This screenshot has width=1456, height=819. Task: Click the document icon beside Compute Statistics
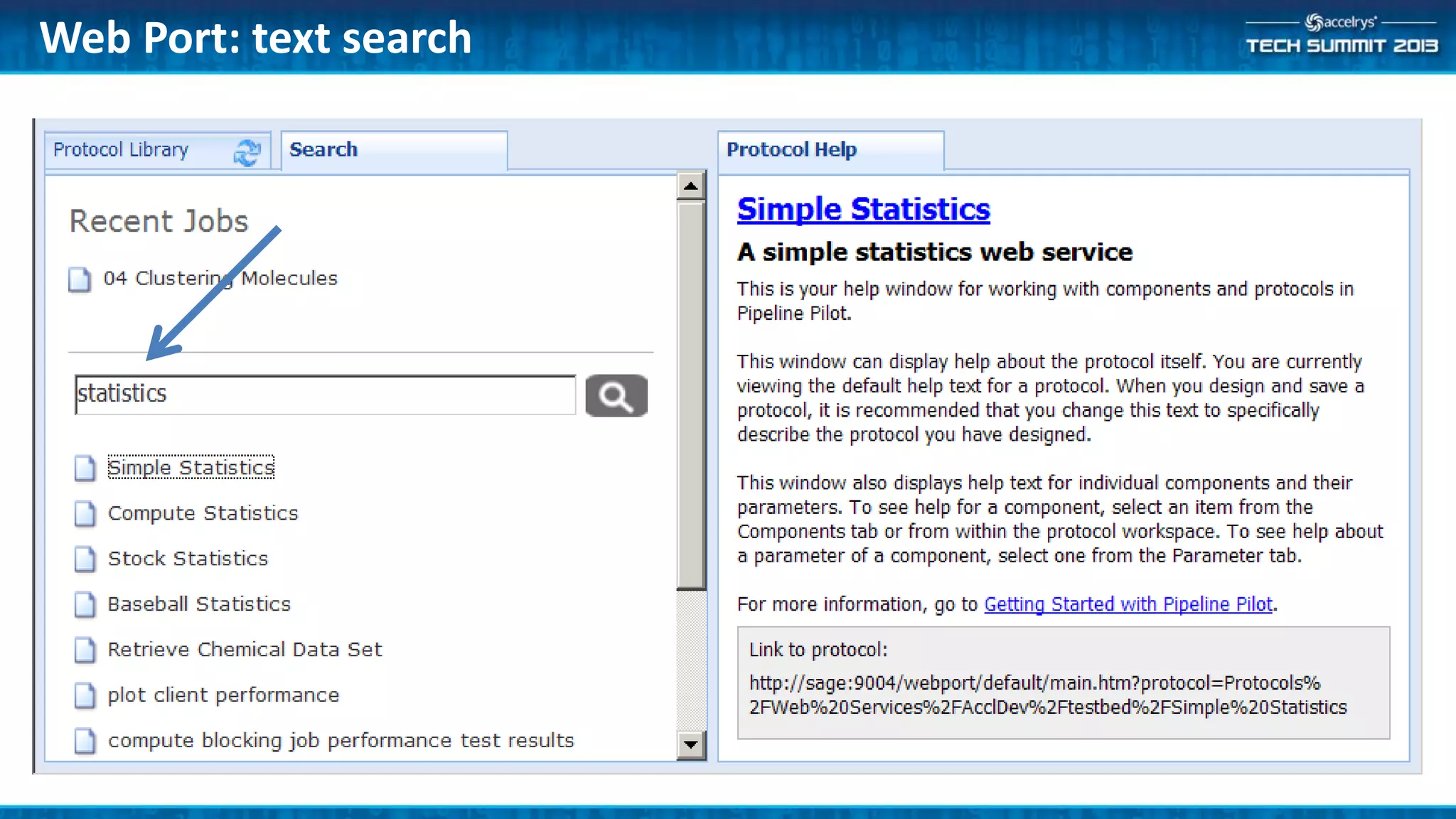[85, 513]
